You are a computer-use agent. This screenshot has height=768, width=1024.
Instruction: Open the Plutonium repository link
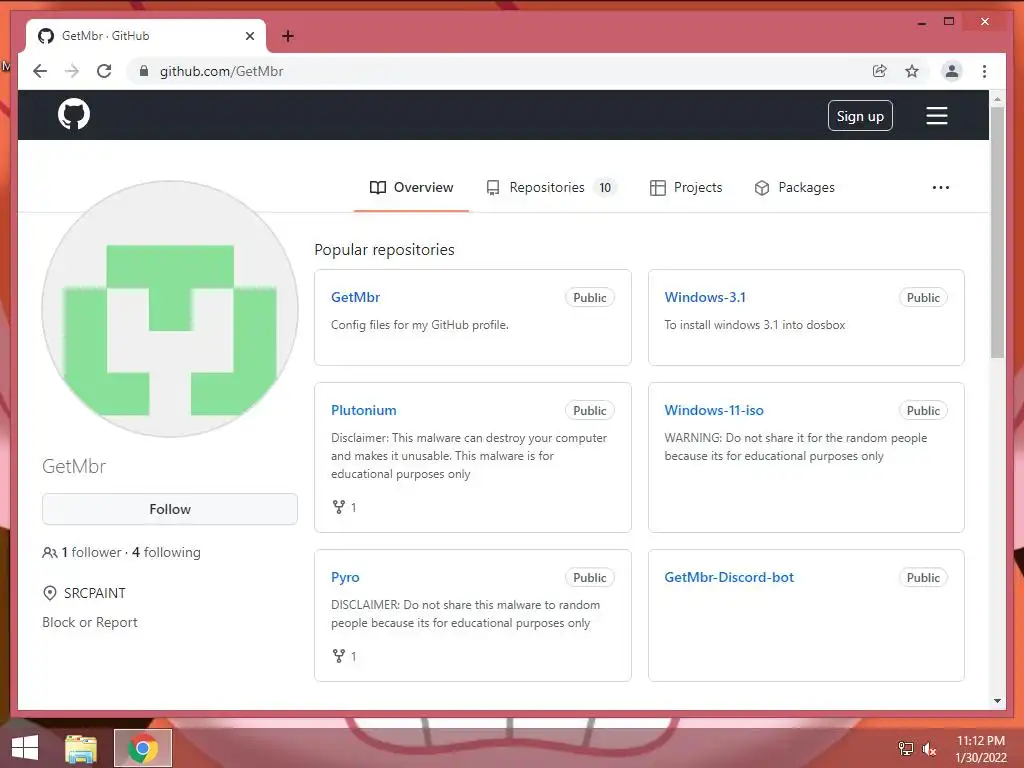(364, 410)
